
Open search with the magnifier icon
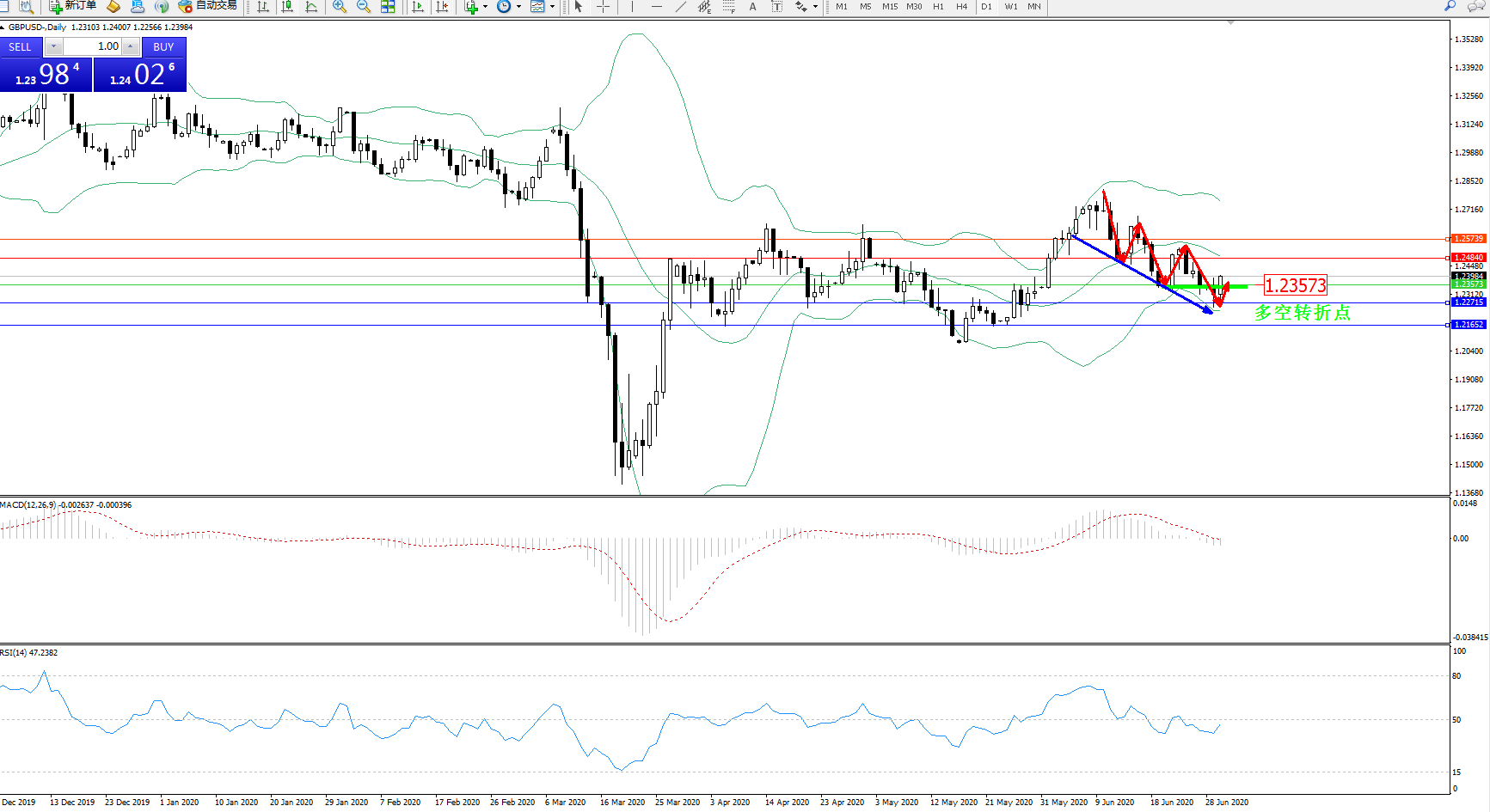tap(1450, 6)
